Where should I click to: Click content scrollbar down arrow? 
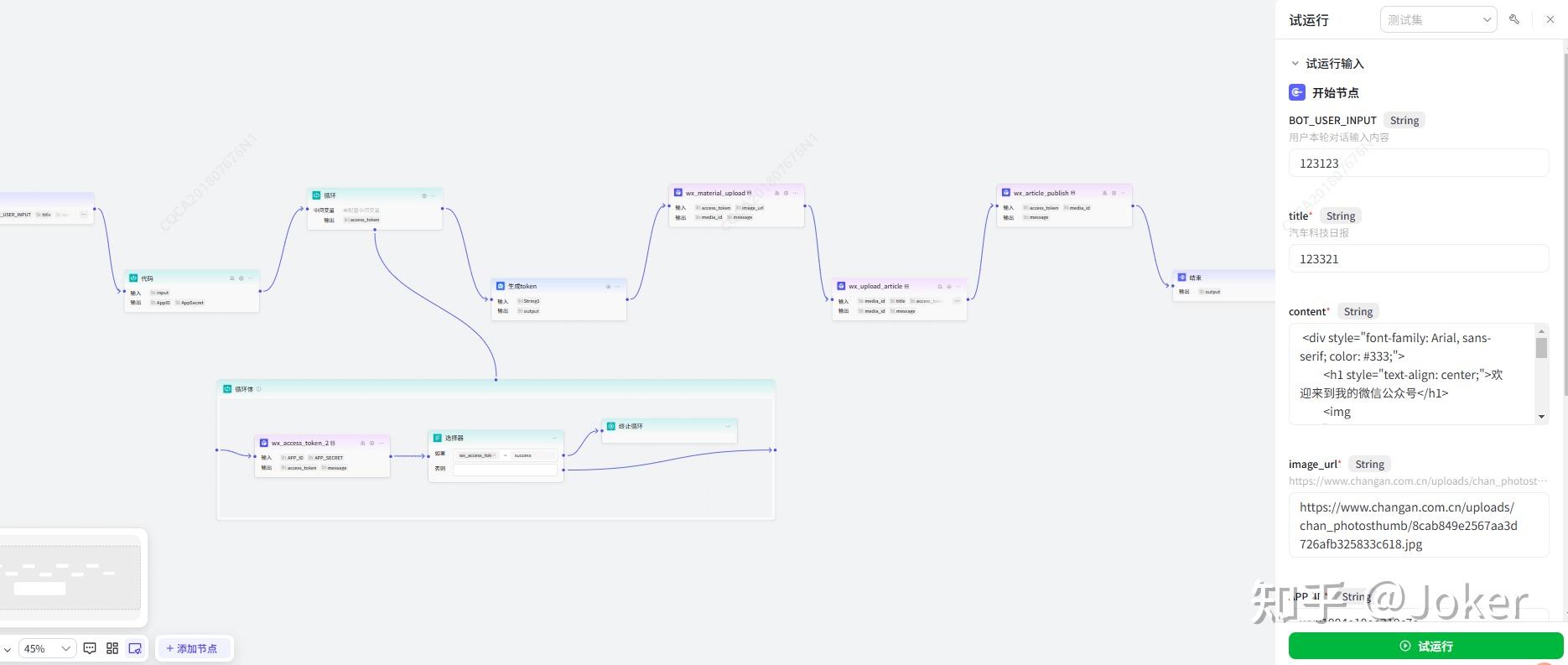tap(1541, 417)
